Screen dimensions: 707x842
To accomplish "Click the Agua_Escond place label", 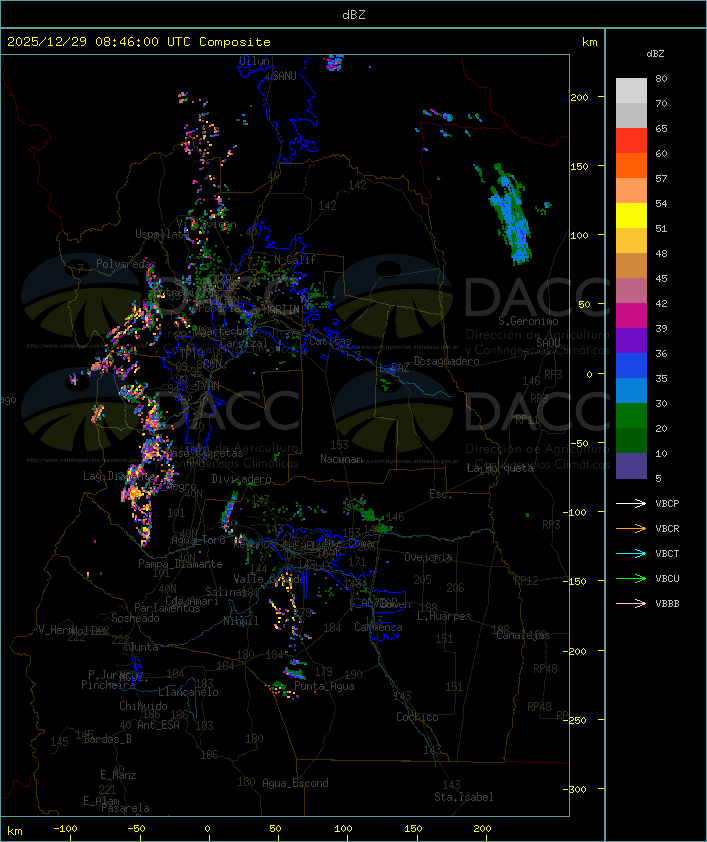I will coord(295,783).
